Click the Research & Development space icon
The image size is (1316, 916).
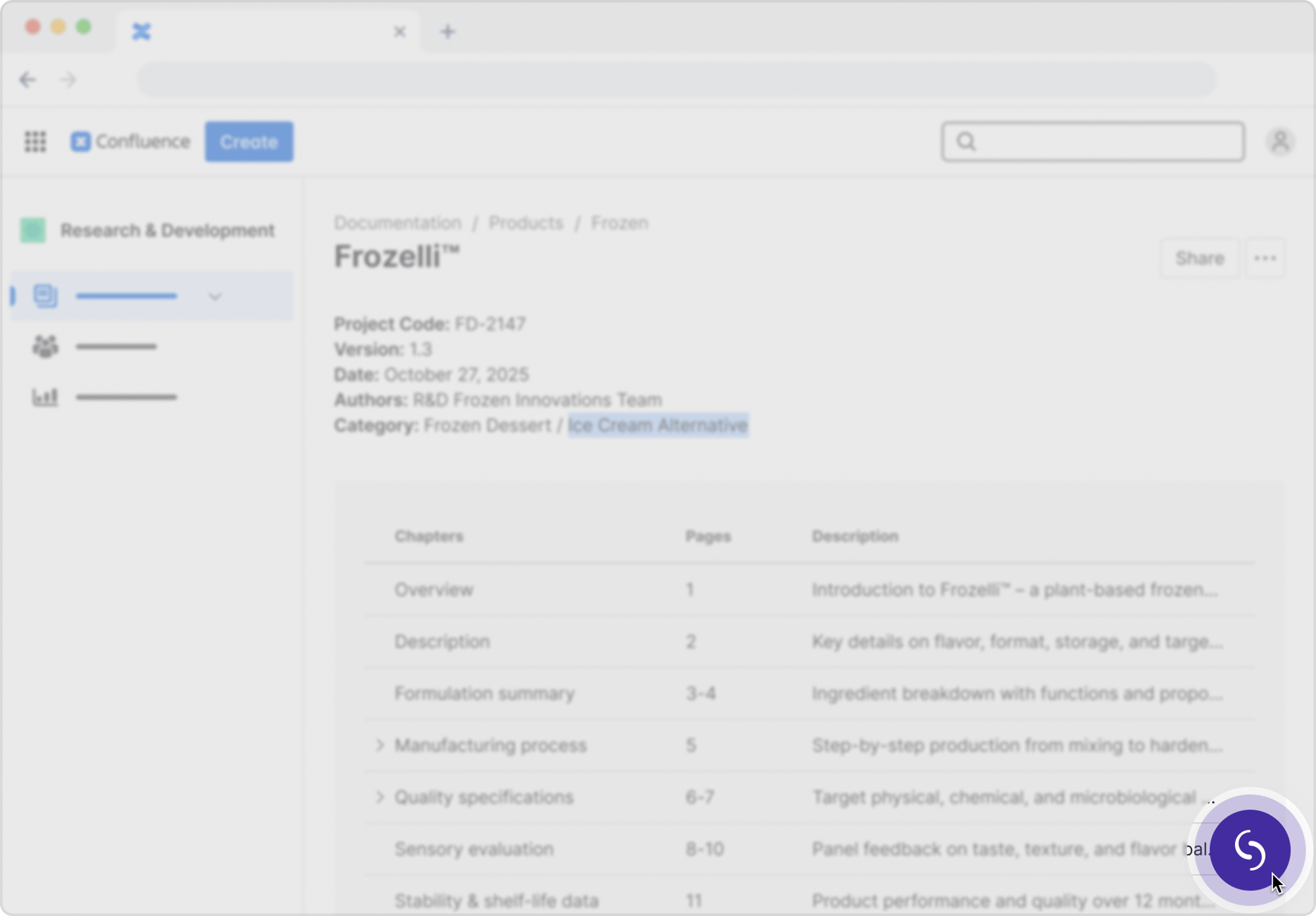34,230
